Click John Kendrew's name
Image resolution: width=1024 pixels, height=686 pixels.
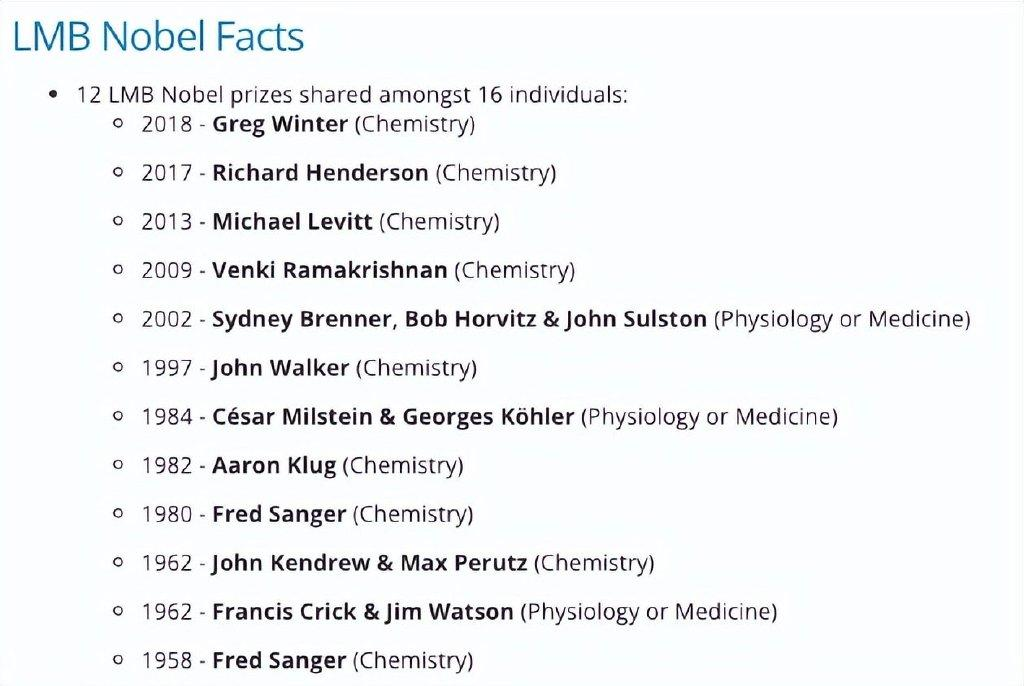(x=291, y=563)
